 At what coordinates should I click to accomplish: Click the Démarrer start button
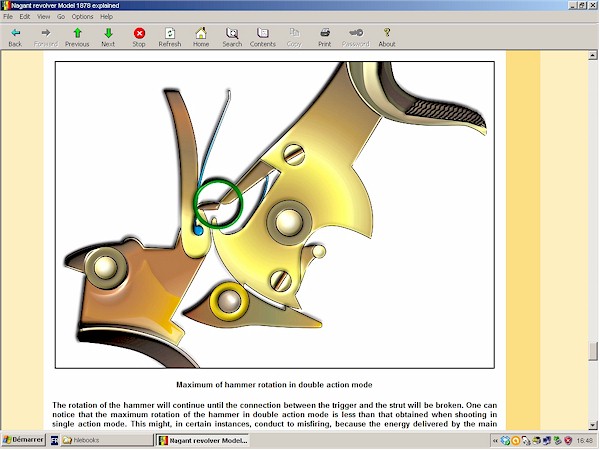tap(23, 440)
